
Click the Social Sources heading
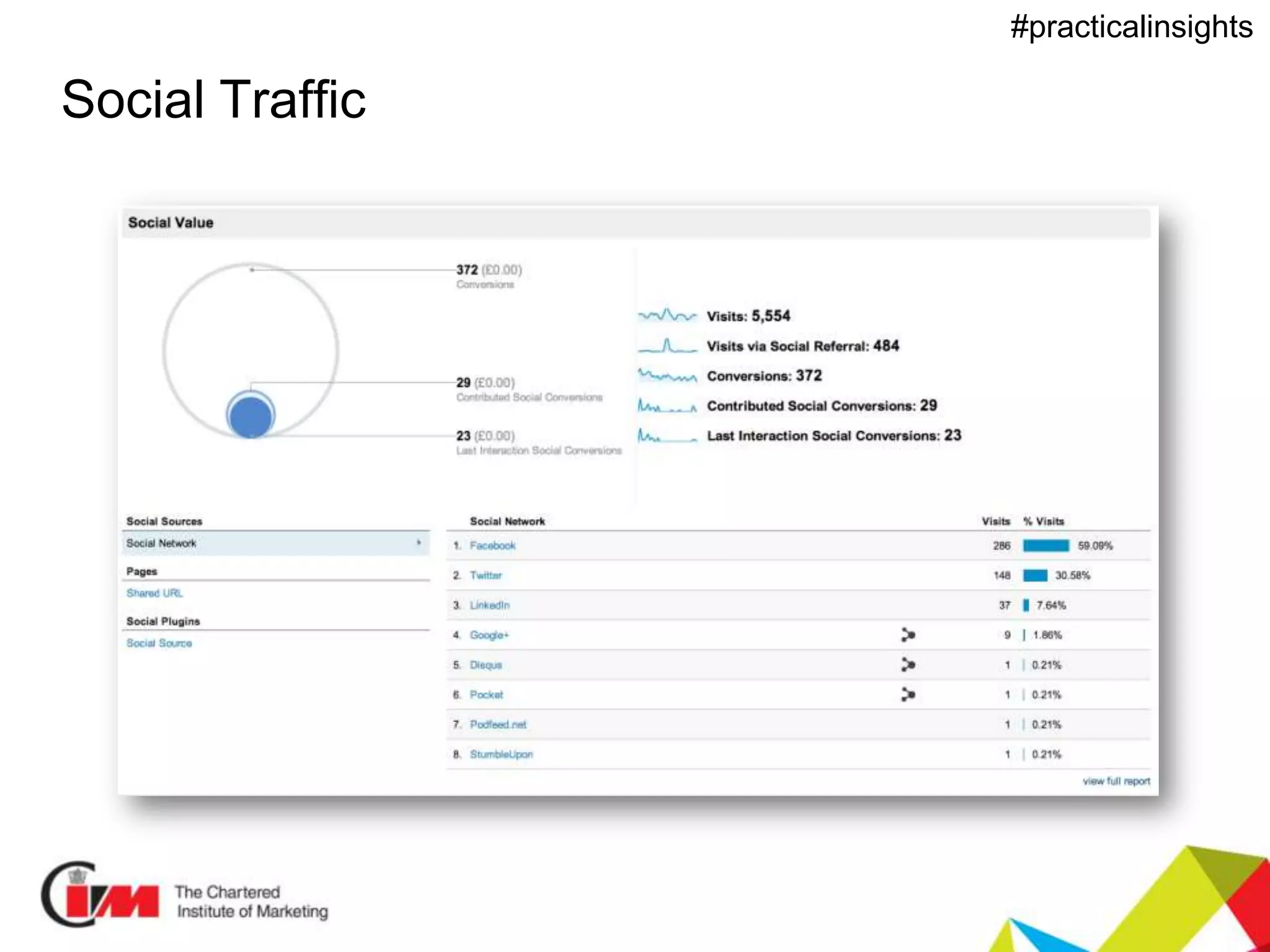[164, 521]
